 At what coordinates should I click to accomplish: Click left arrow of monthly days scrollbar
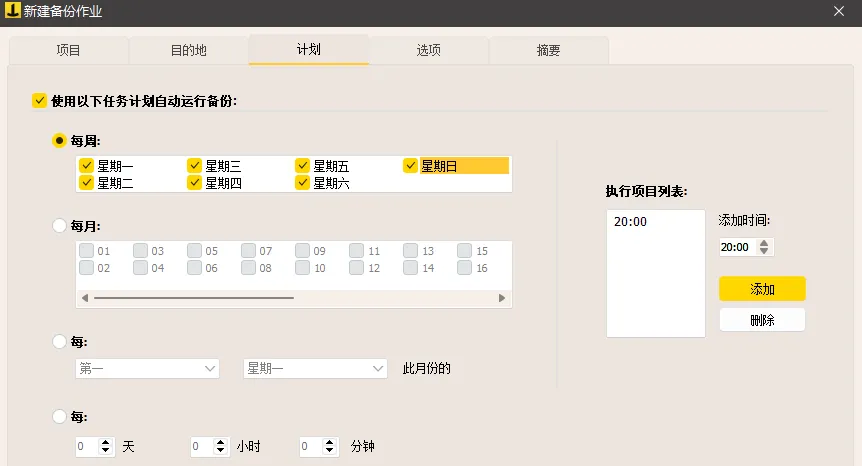coord(85,298)
